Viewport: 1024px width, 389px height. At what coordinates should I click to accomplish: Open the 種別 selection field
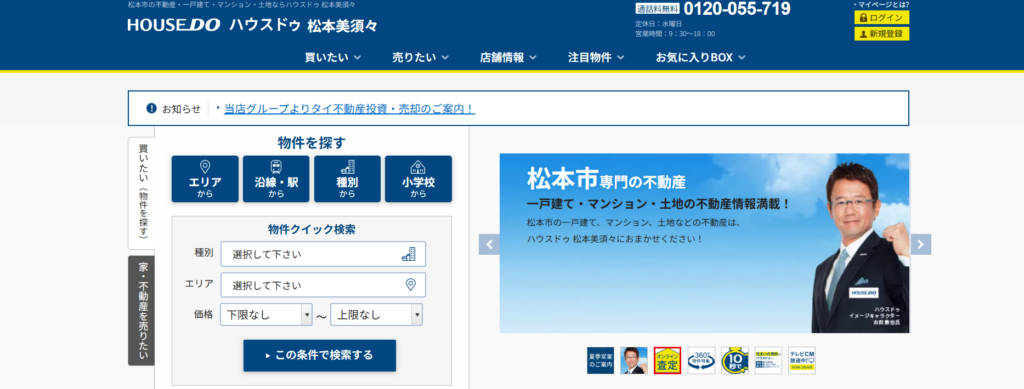323,254
